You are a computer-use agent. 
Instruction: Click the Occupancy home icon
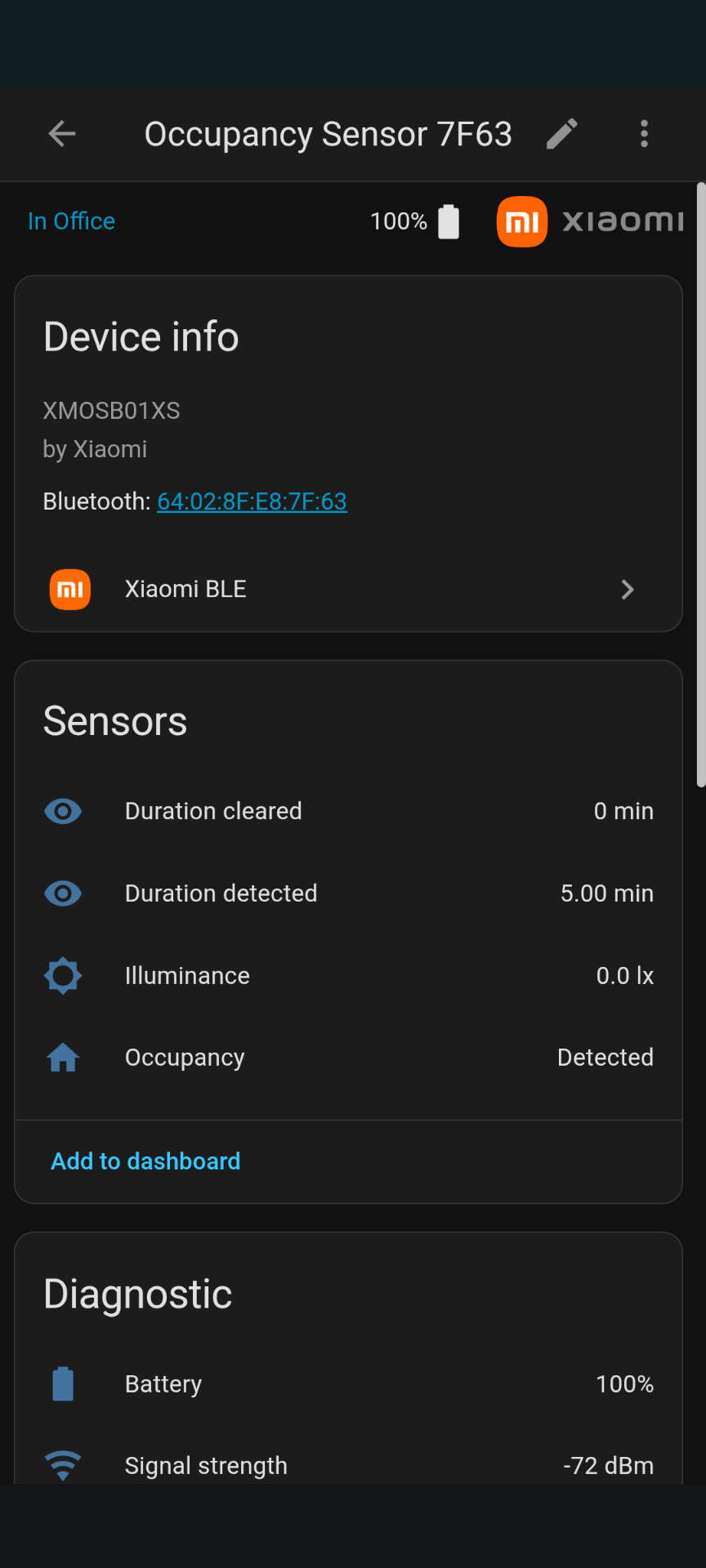pyautogui.click(x=63, y=1058)
